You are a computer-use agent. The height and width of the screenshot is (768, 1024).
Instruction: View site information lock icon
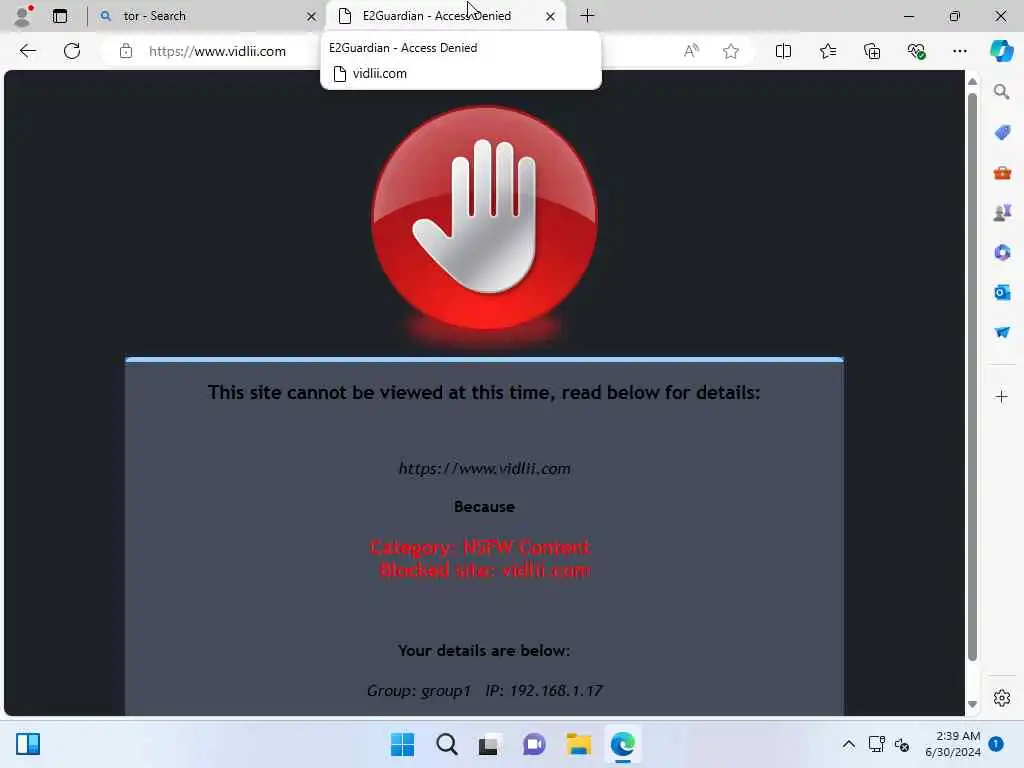(126, 51)
